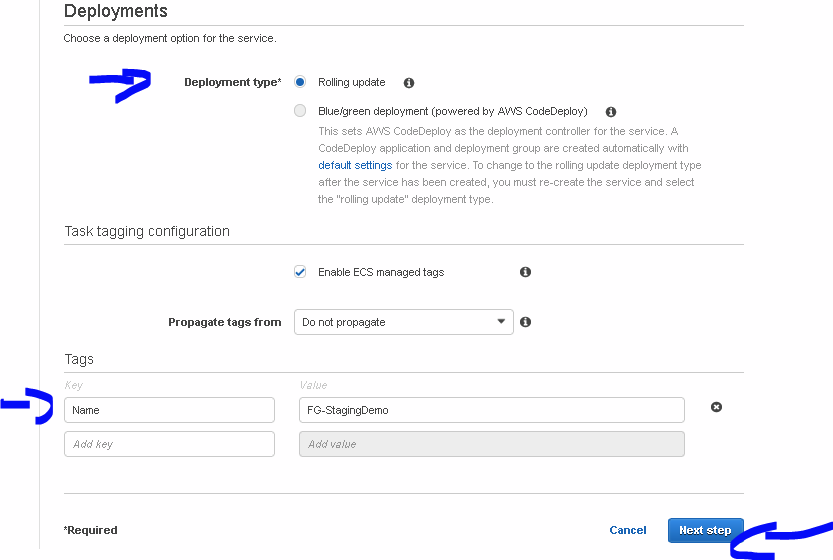Select Blue/green deployment radio option
Viewport: 833px width, 560px height.
pyautogui.click(x=300, y=111)
